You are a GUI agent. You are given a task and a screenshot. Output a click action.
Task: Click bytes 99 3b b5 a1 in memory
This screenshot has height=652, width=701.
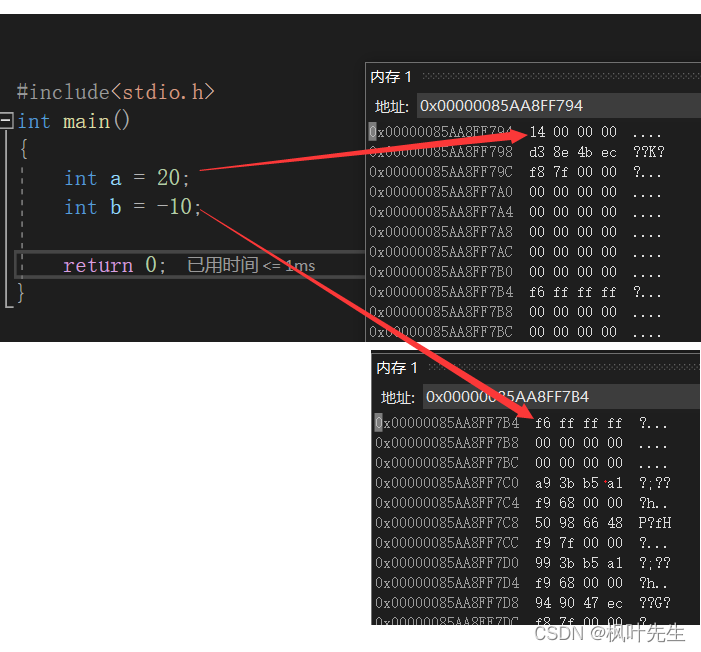coord(578,562)
